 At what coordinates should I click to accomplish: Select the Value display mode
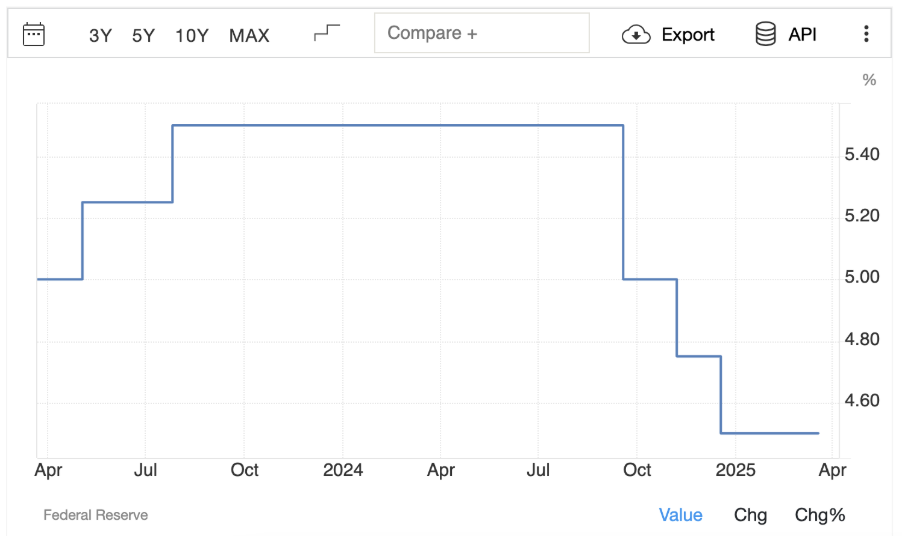[680, 515]
